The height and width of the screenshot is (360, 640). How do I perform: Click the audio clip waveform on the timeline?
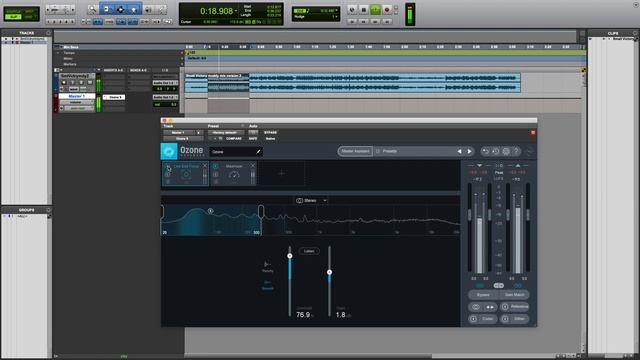pos(353,83)
